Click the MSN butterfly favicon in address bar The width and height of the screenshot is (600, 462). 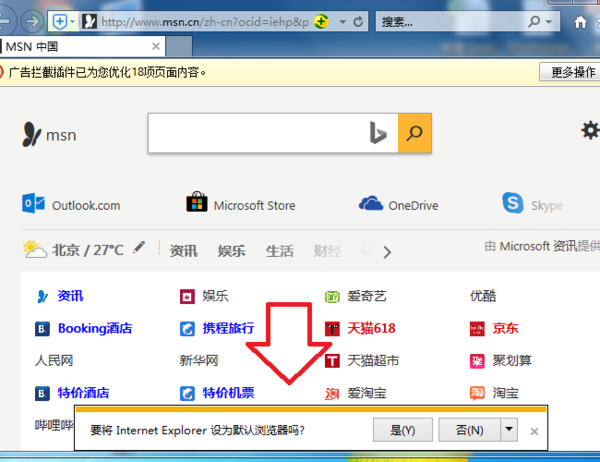click(x=89, y=21)
